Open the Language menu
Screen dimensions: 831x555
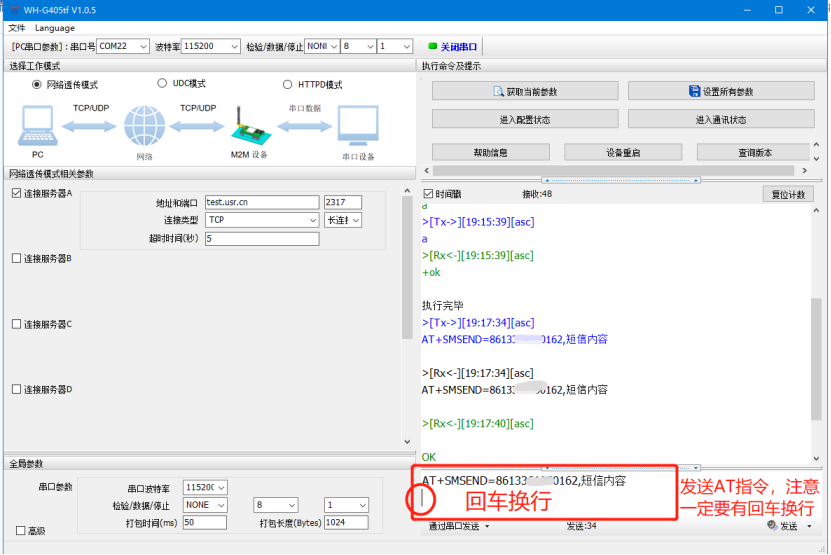click(x=54, y=28)
